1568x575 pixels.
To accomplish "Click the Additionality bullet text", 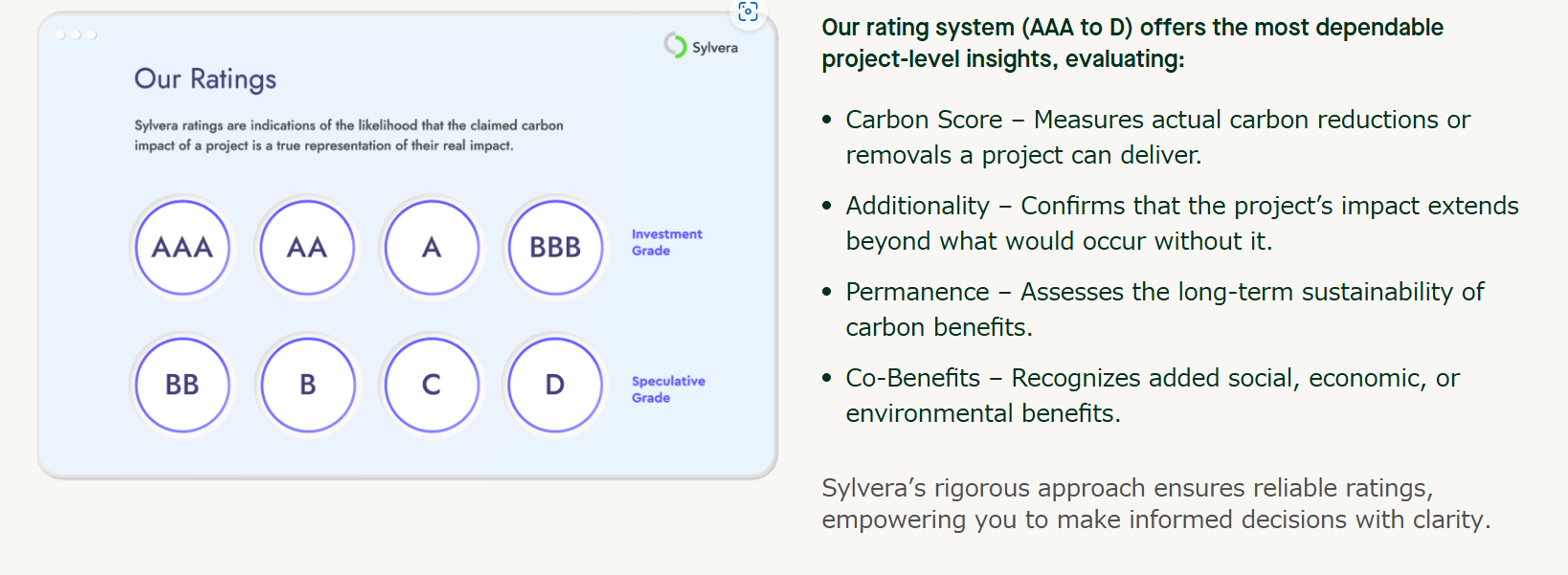I will 1181,223.
